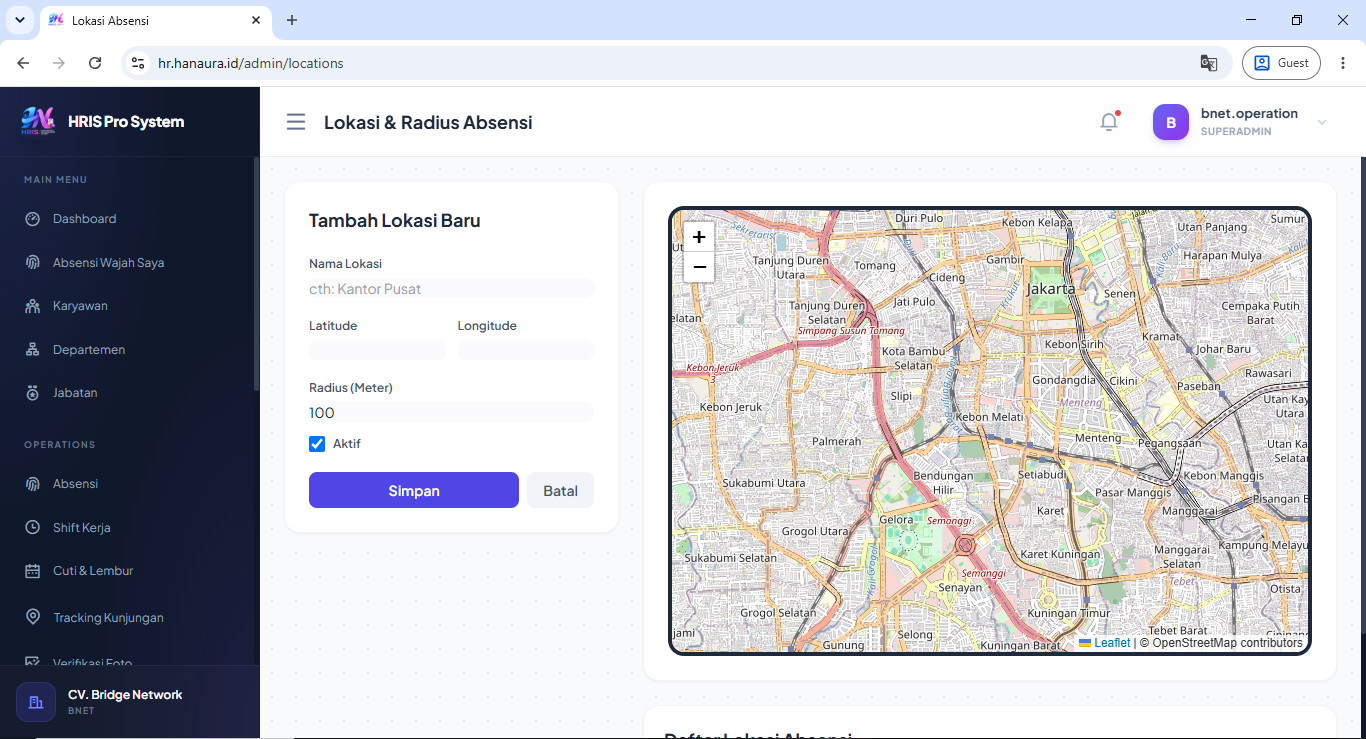Click the Longitude input field
The height and width of the screenshot is (739, 1366).
[526, 350]
